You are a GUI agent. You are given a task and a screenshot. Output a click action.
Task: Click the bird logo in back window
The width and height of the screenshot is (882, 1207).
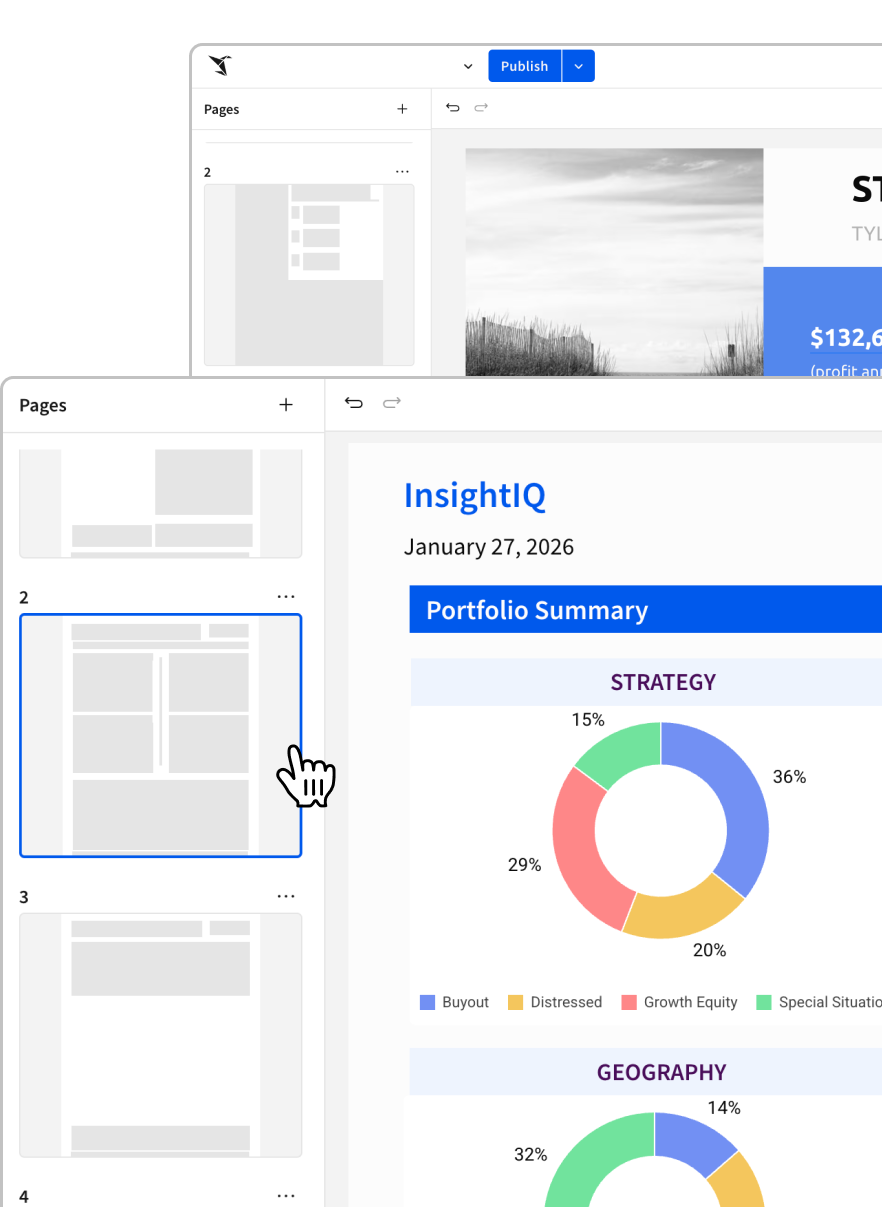[x=220, y=66]
